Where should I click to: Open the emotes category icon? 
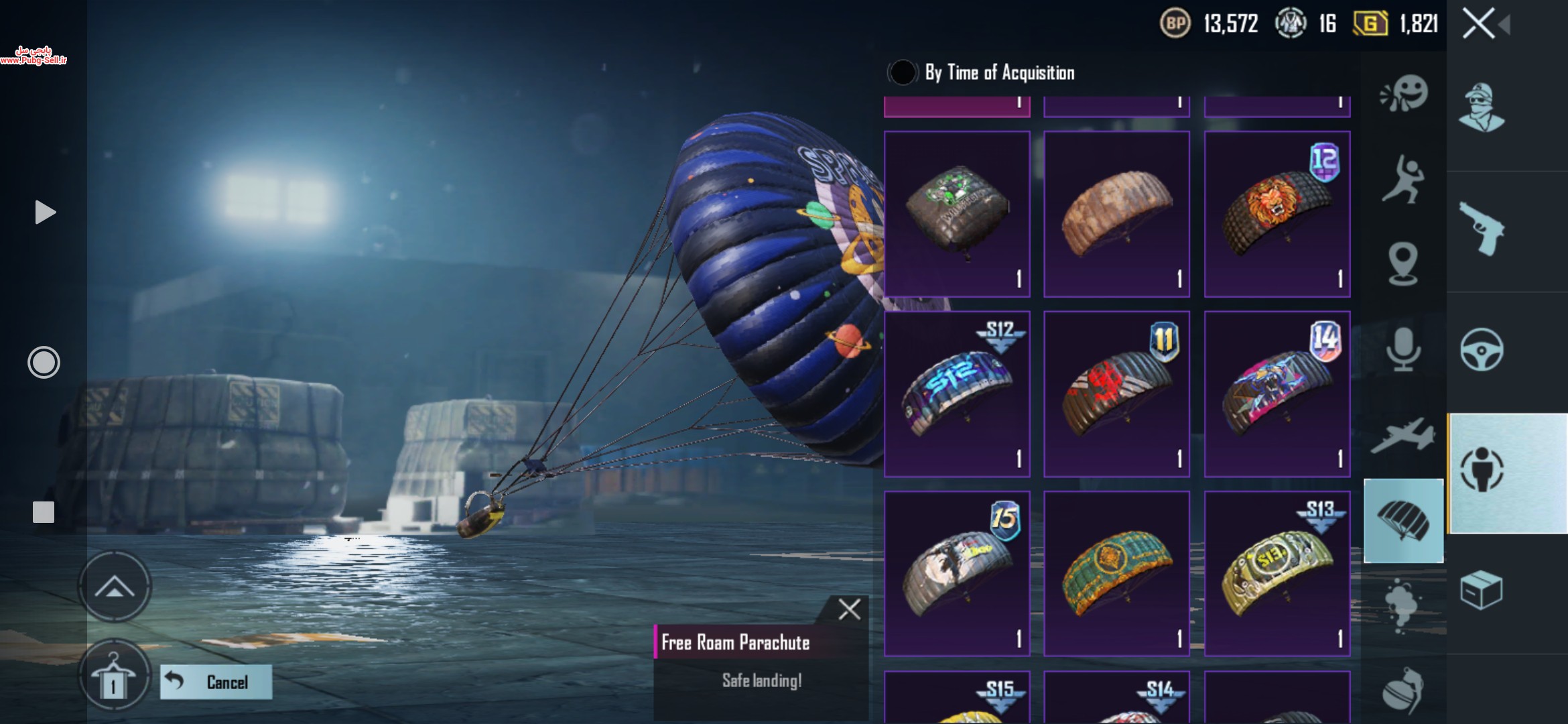click(1404, 93)
